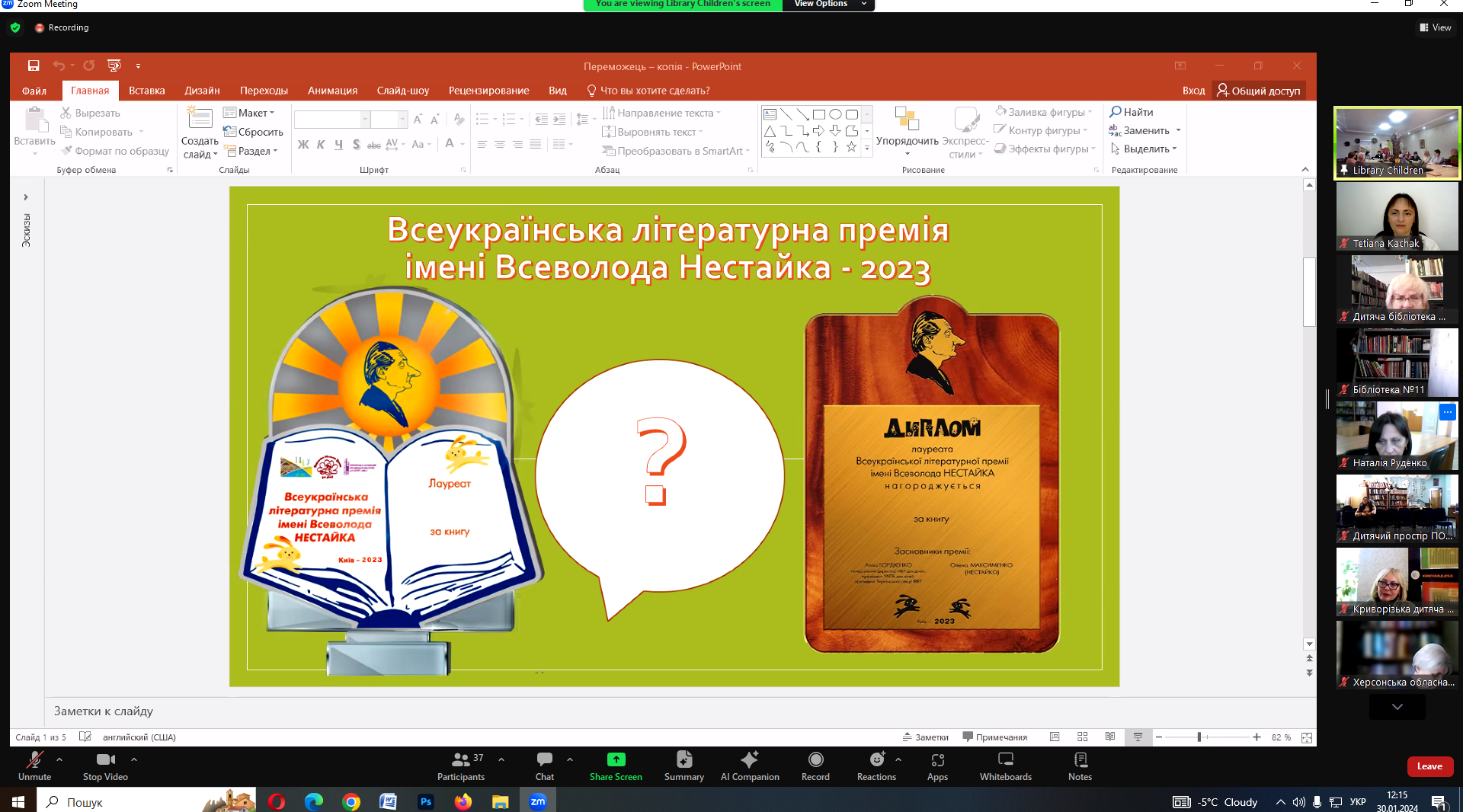This screenshot has width=1463, height=812.
Task: Launch Photoshop from the Windows taskbar
Action: tap(425, 801)
